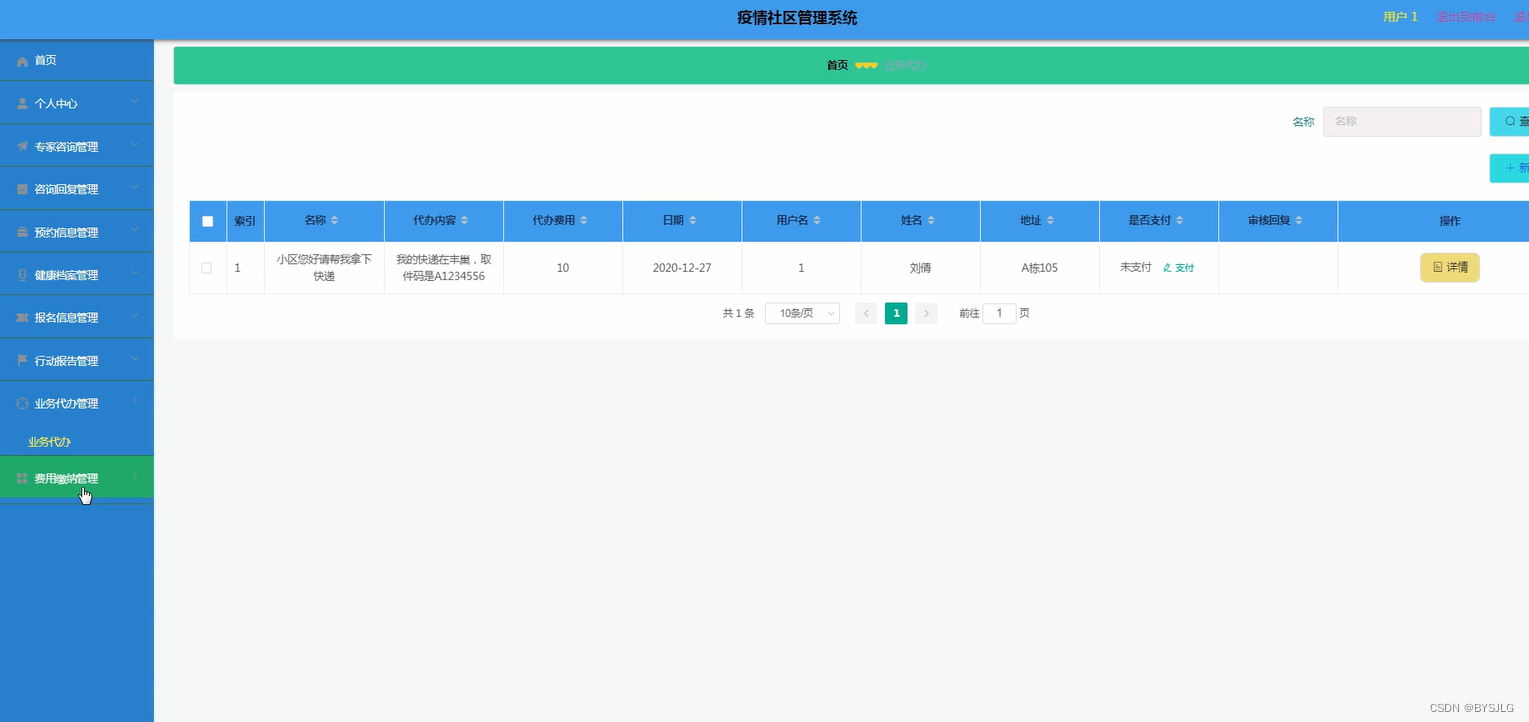Image resolution: width=1529 pixels, height=722 pixels.
Task: Click the 疫情社区管理系统 title
Action: tap(797, 18)
